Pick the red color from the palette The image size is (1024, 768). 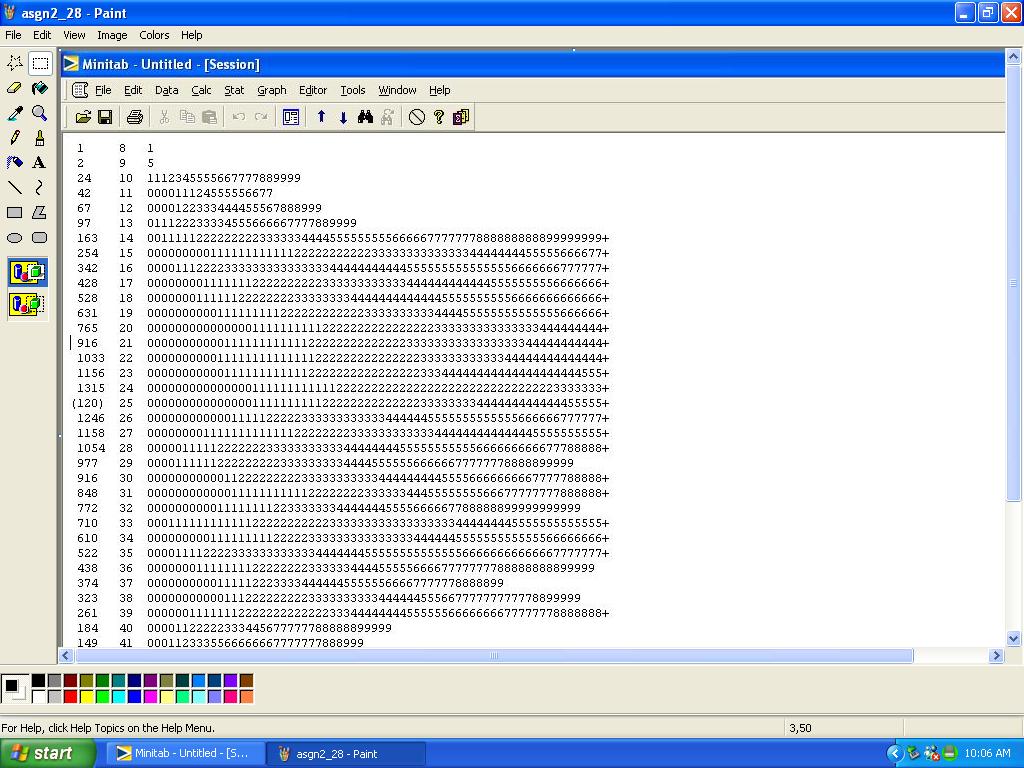click(x=70, y=696)
